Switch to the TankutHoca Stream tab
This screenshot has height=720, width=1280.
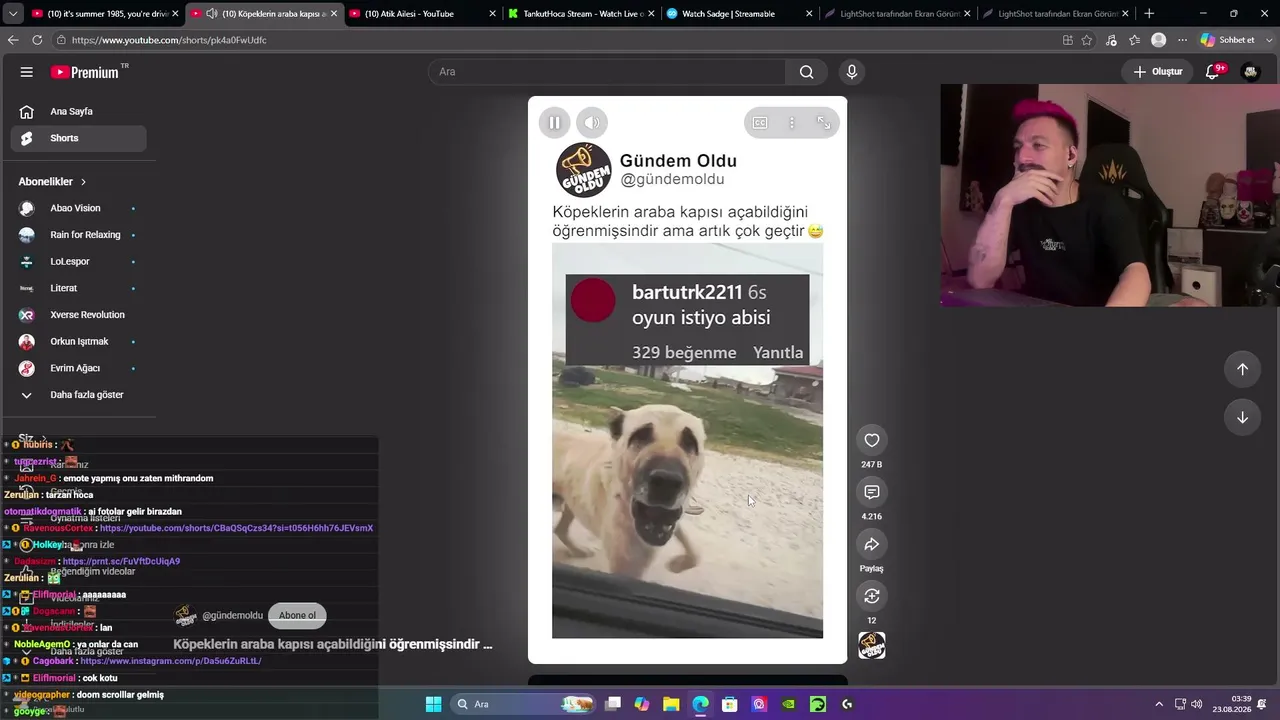click(579, 14)
